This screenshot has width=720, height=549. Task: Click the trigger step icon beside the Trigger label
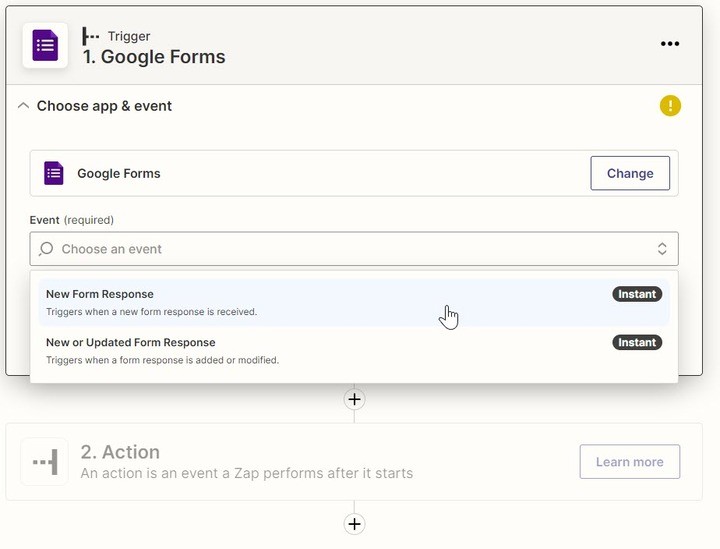pyautogui.click(x=90, y=36)
